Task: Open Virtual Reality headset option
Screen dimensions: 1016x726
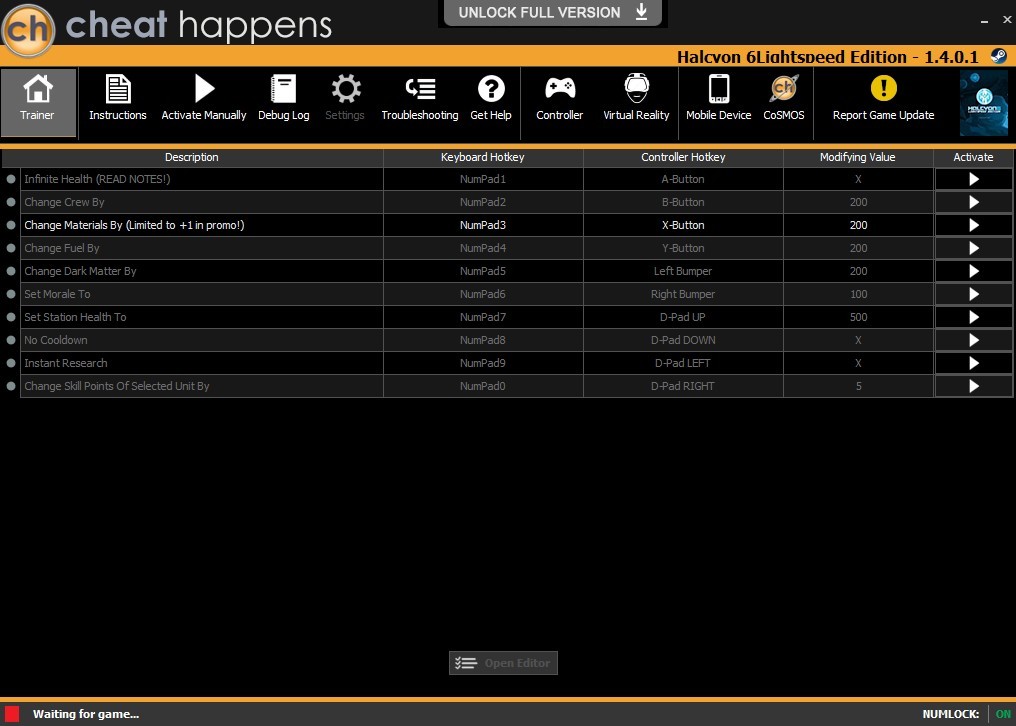Action: click(636, 88)
